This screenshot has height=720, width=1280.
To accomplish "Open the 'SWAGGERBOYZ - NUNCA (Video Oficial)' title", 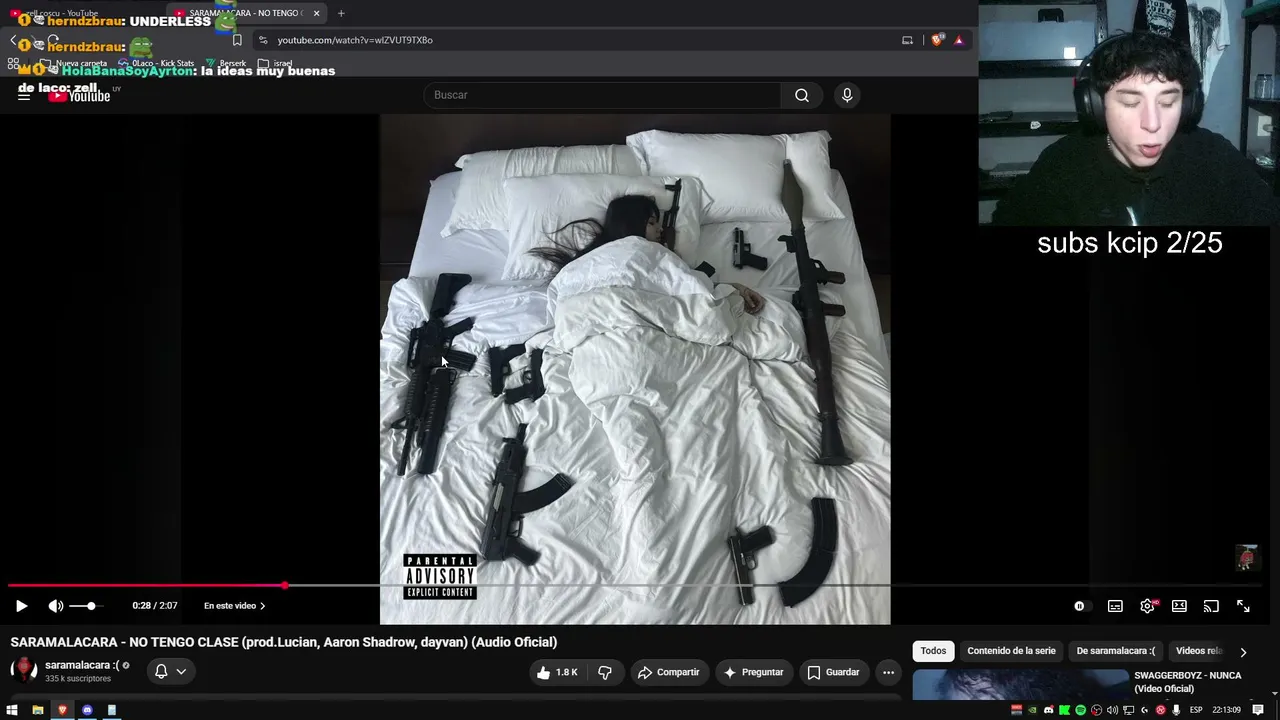I will click(1187, 682).
